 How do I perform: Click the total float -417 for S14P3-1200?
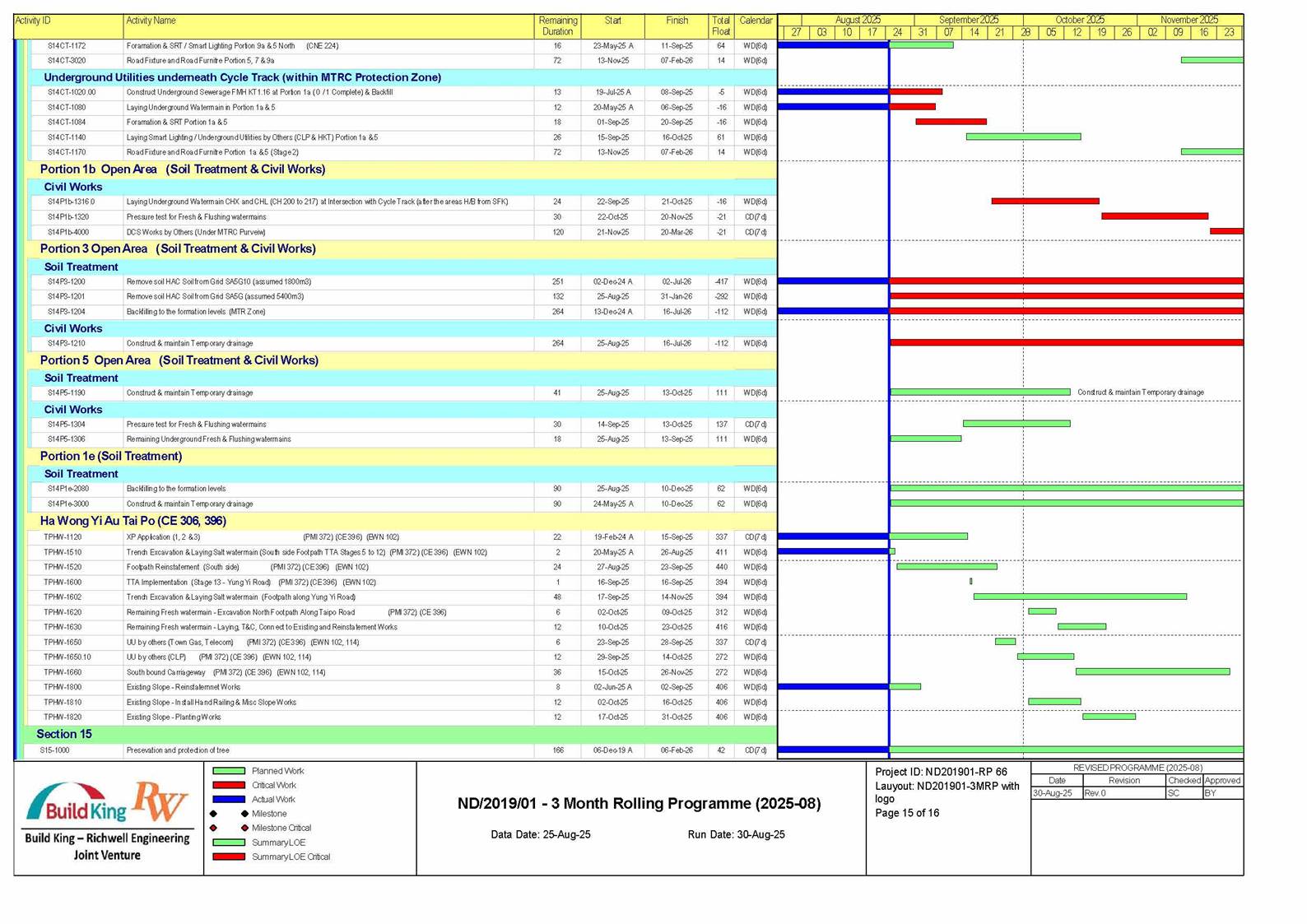tap(721, 281)
